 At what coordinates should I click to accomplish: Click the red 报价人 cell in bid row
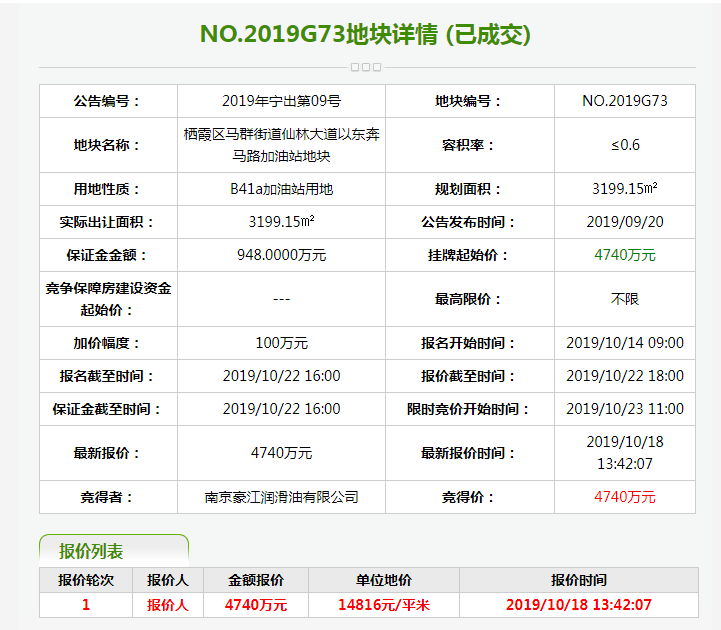(x=168, y=605)
